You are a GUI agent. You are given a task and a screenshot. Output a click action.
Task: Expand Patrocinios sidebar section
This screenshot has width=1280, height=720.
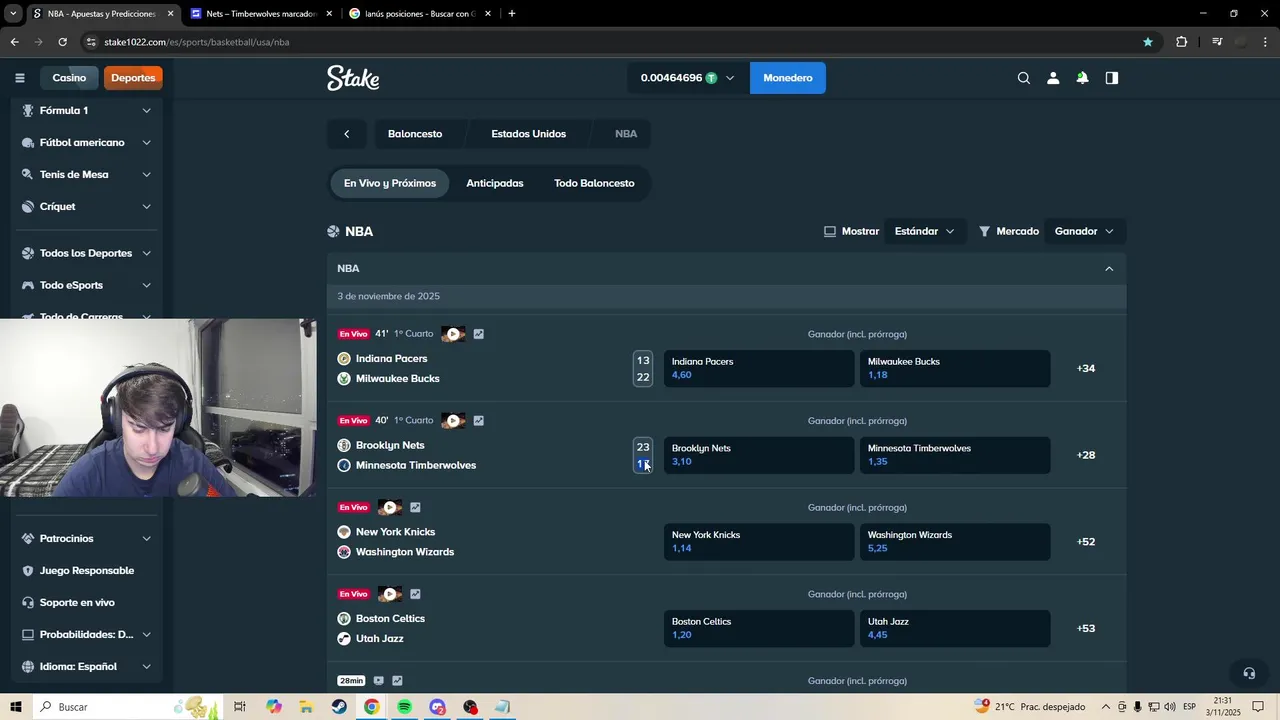(86, 539)
